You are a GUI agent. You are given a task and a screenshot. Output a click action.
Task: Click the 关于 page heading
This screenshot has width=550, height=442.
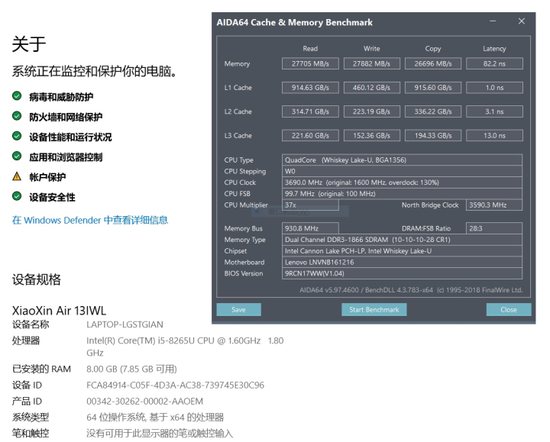point(29,44)
